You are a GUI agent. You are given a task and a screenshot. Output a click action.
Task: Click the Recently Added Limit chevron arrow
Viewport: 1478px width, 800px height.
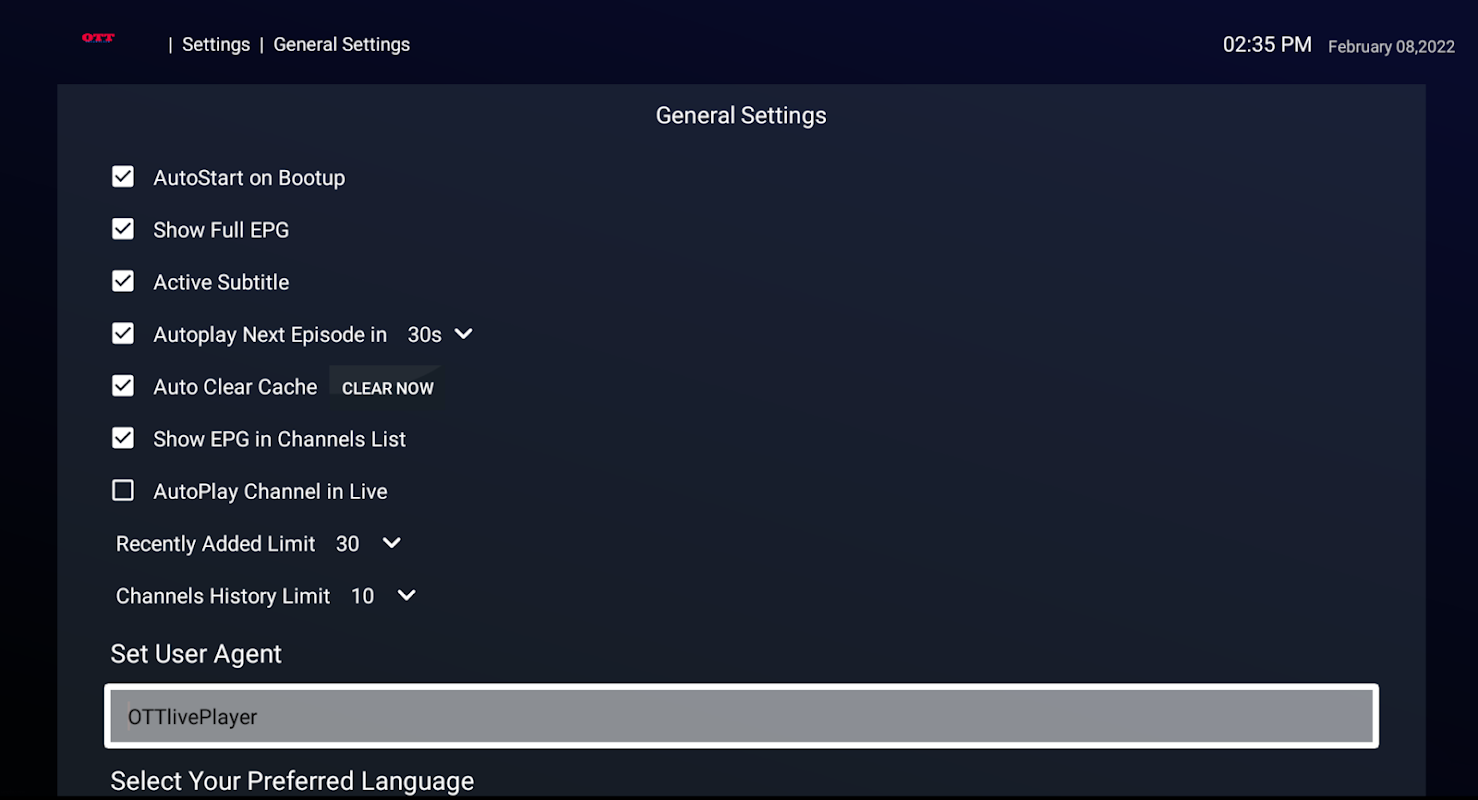point(392,543)
